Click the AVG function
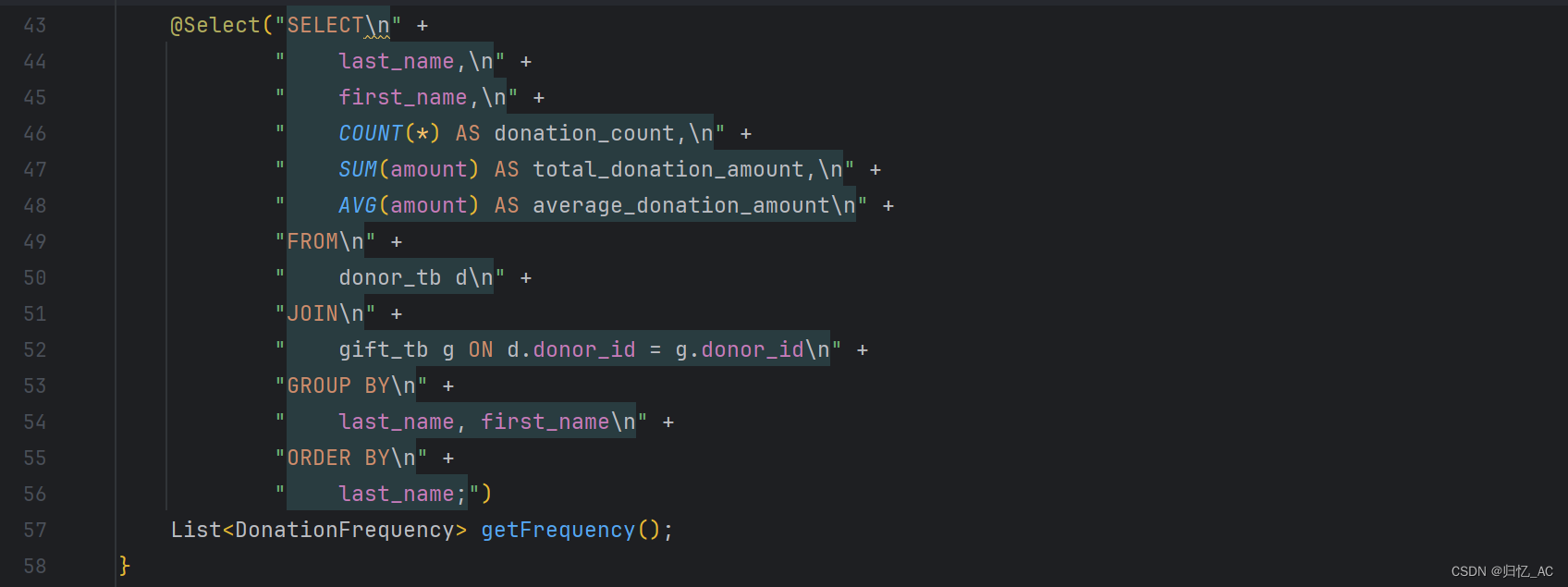Screen dimensions: 1568x587 click(x=358, y=206)
